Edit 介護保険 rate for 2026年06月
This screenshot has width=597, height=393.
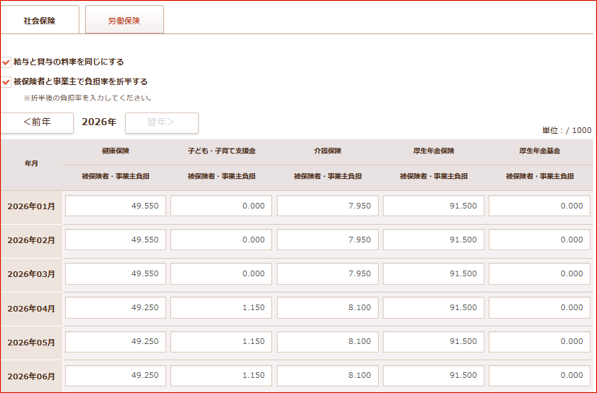[x=327, y=375]
